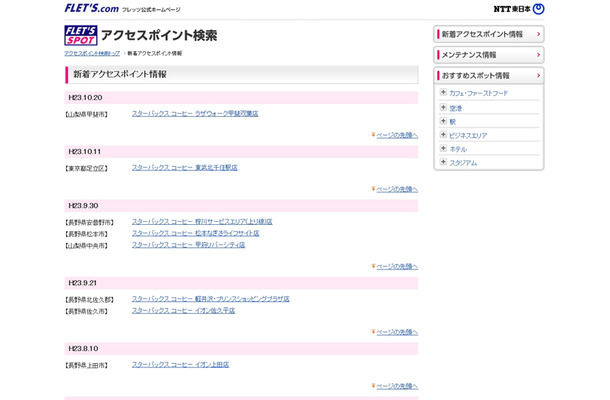Click the NTT東日本 logo
Viewport: 610px width, 400px height.
pos(519,9)
